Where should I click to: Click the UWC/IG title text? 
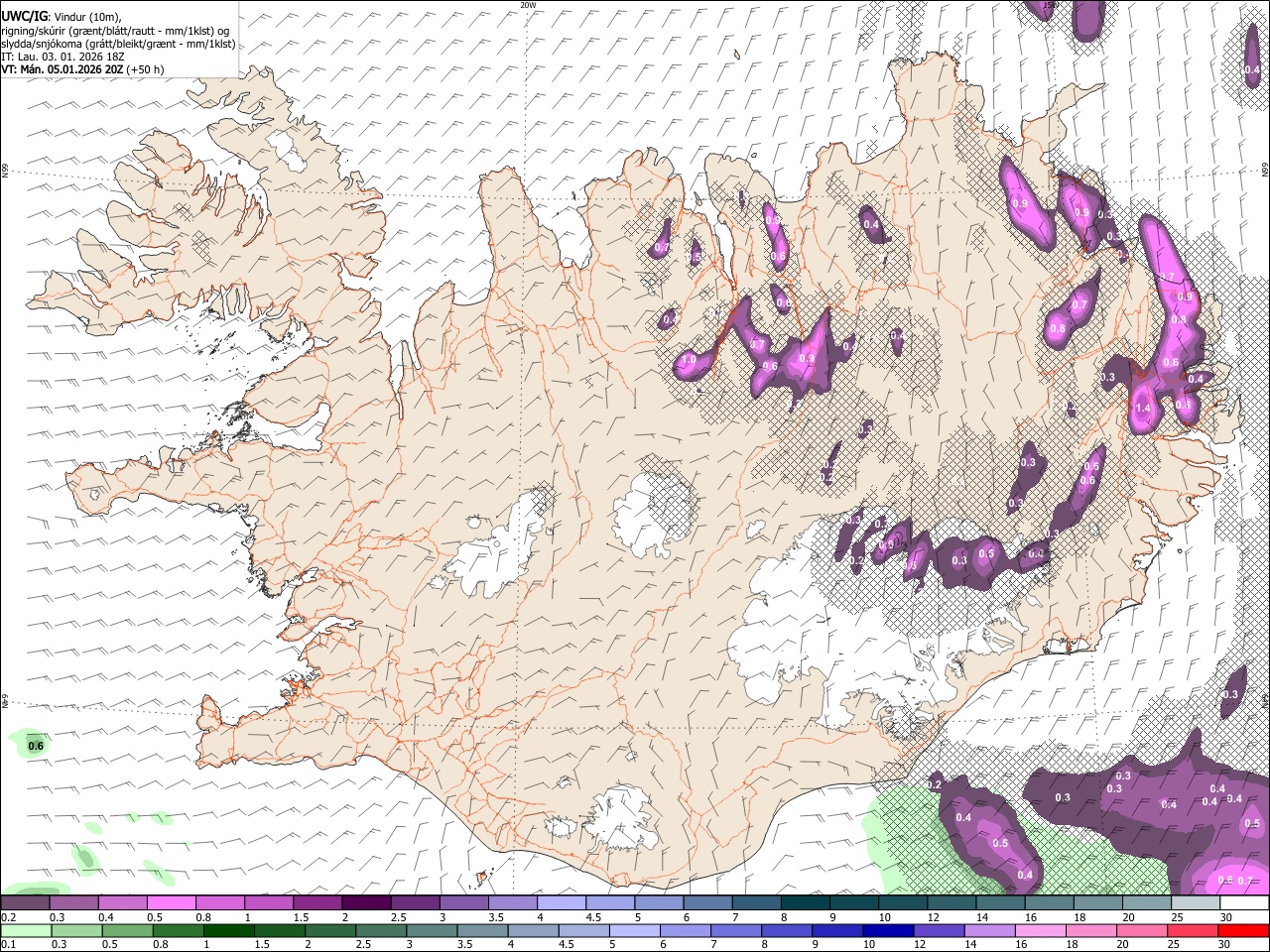tap(24, 16)
